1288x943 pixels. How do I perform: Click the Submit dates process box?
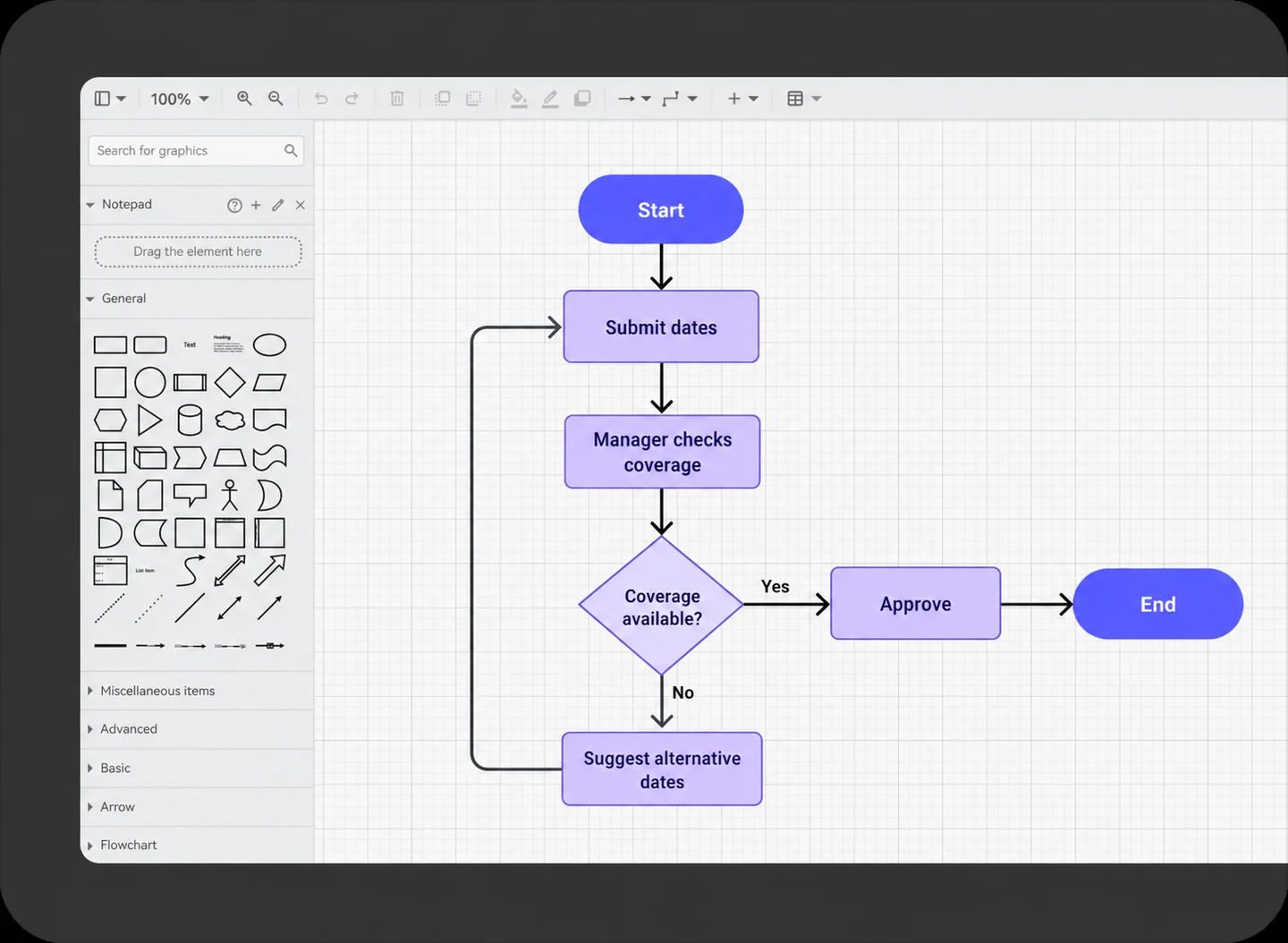pyautogui.click(x=661, y=327)
